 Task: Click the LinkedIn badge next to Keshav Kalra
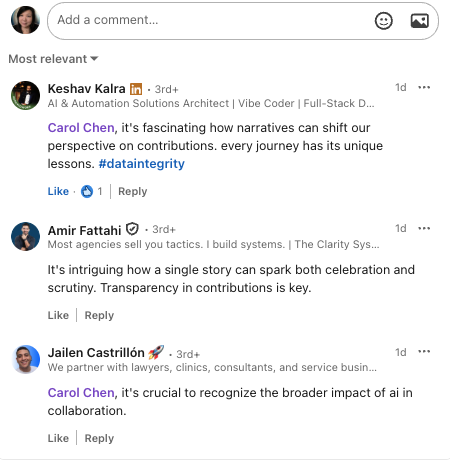(x=136, y=89)
